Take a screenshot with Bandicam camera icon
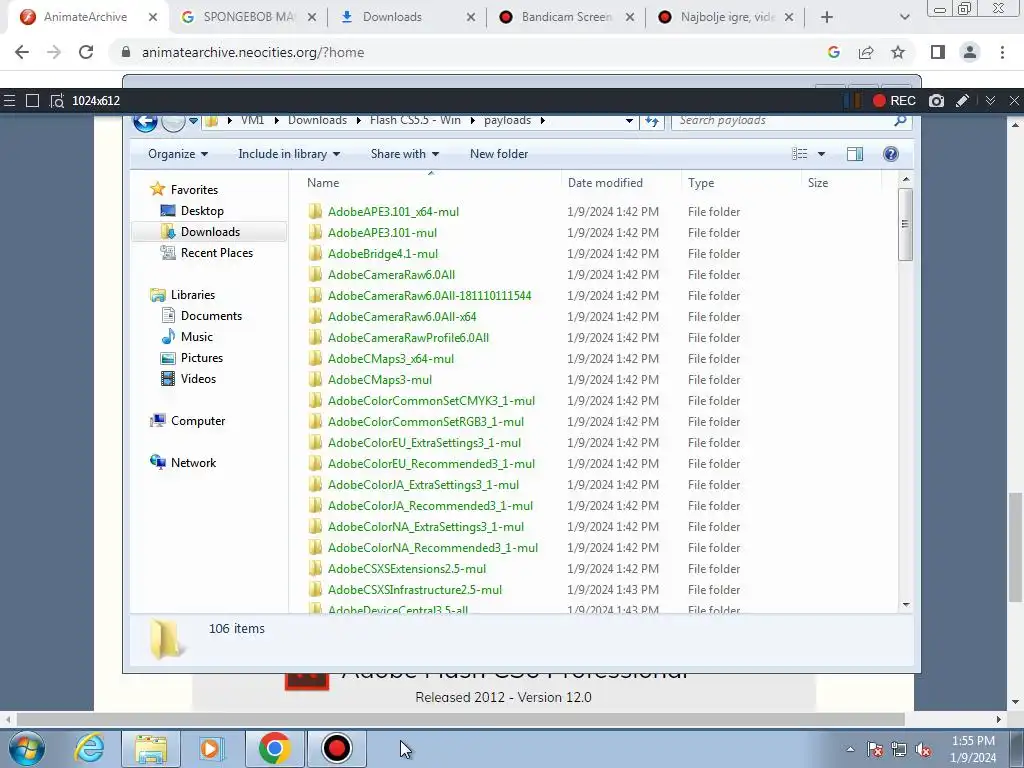The width and height of the screenshot is (1024, 768). point(936,101)
